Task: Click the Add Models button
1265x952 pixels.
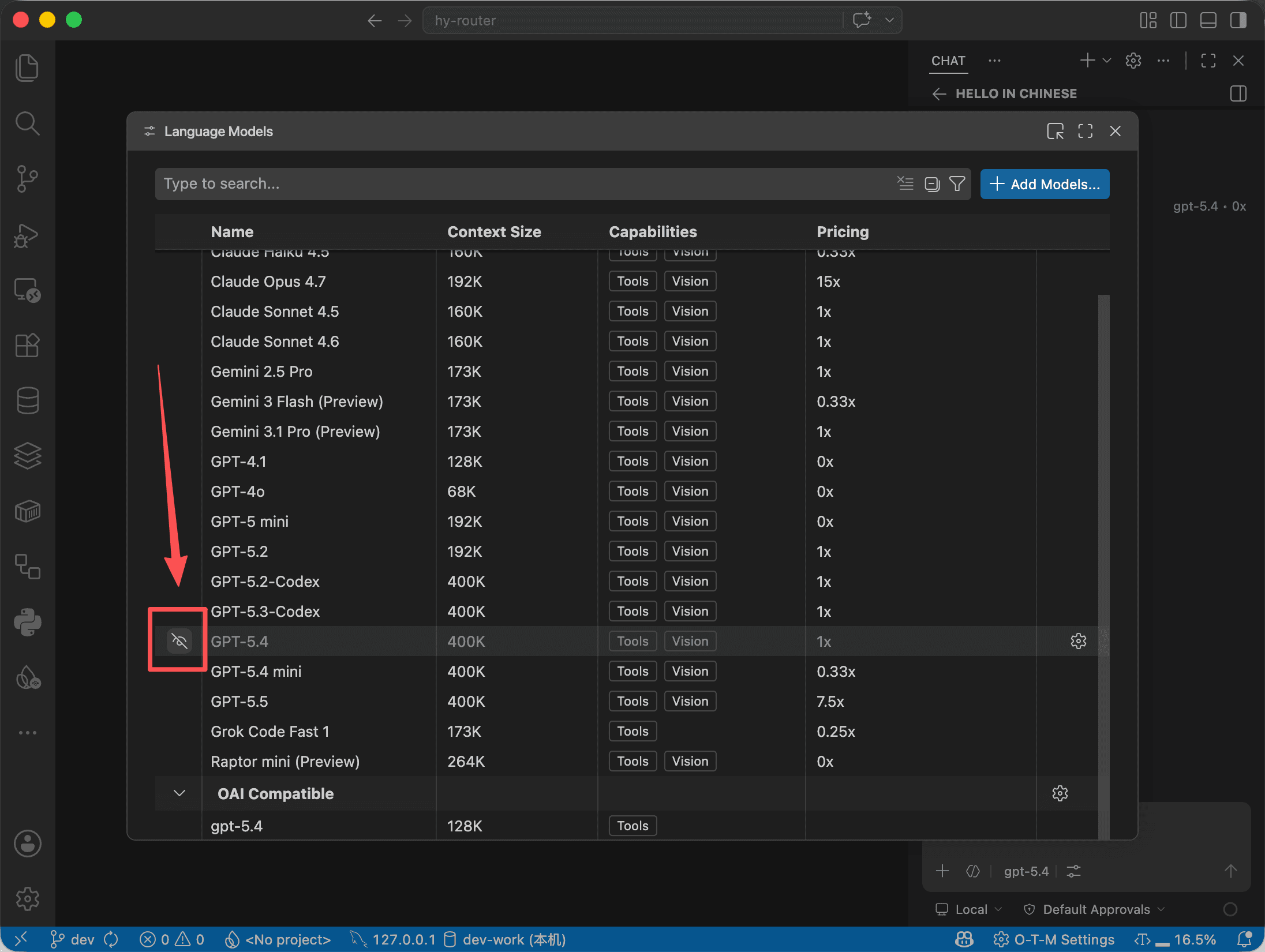Action: 1045,184
